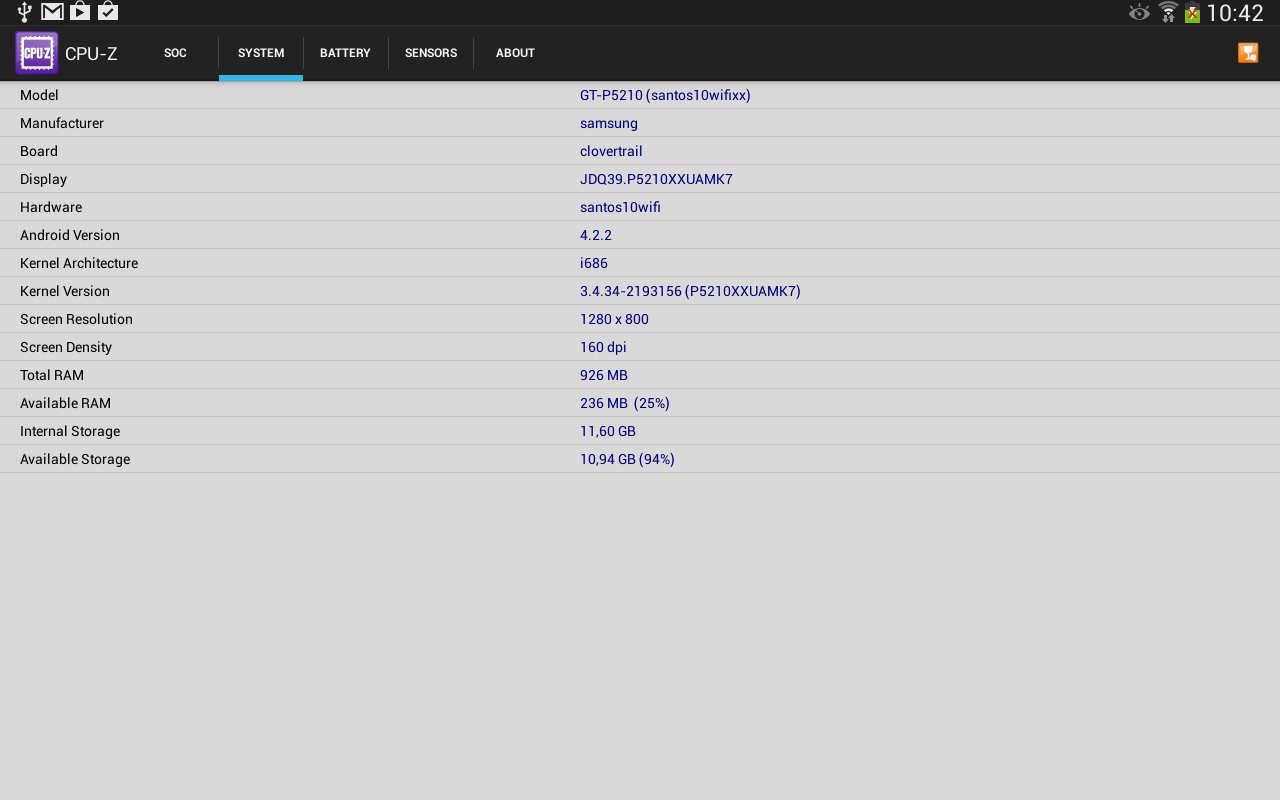
Task: Tap the JDQ39.P5210XXUAMK7 value
Action: tap(656, 179)
